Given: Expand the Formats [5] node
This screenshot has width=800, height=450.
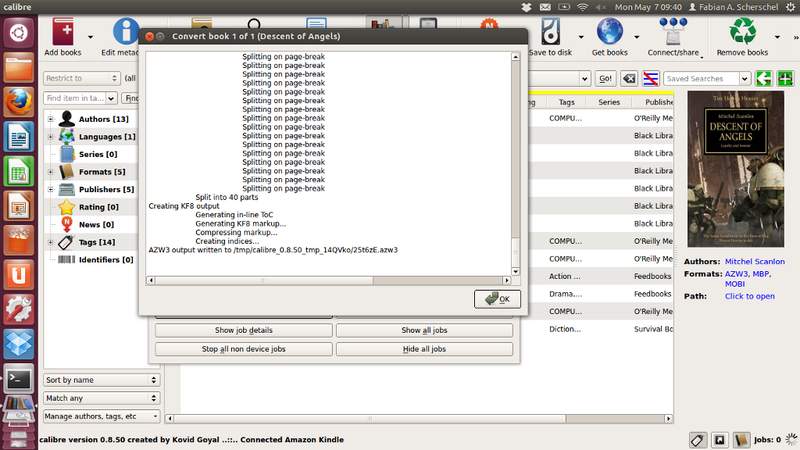Looking at the screenshot, I should (51, 172).
